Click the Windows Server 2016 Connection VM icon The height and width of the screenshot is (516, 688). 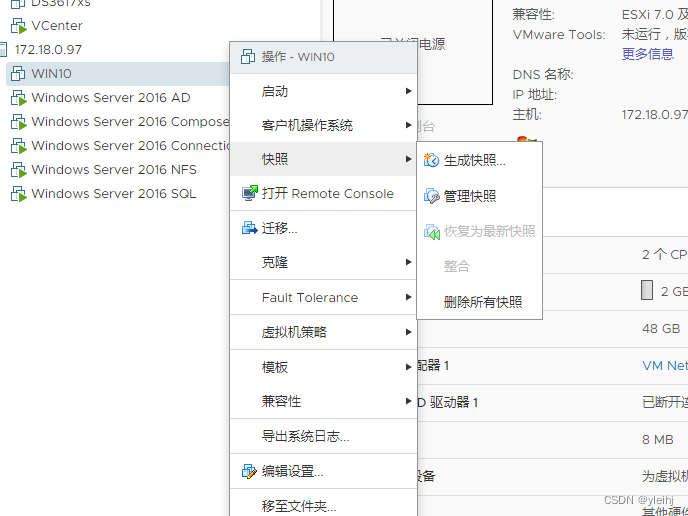click(18, 146)
